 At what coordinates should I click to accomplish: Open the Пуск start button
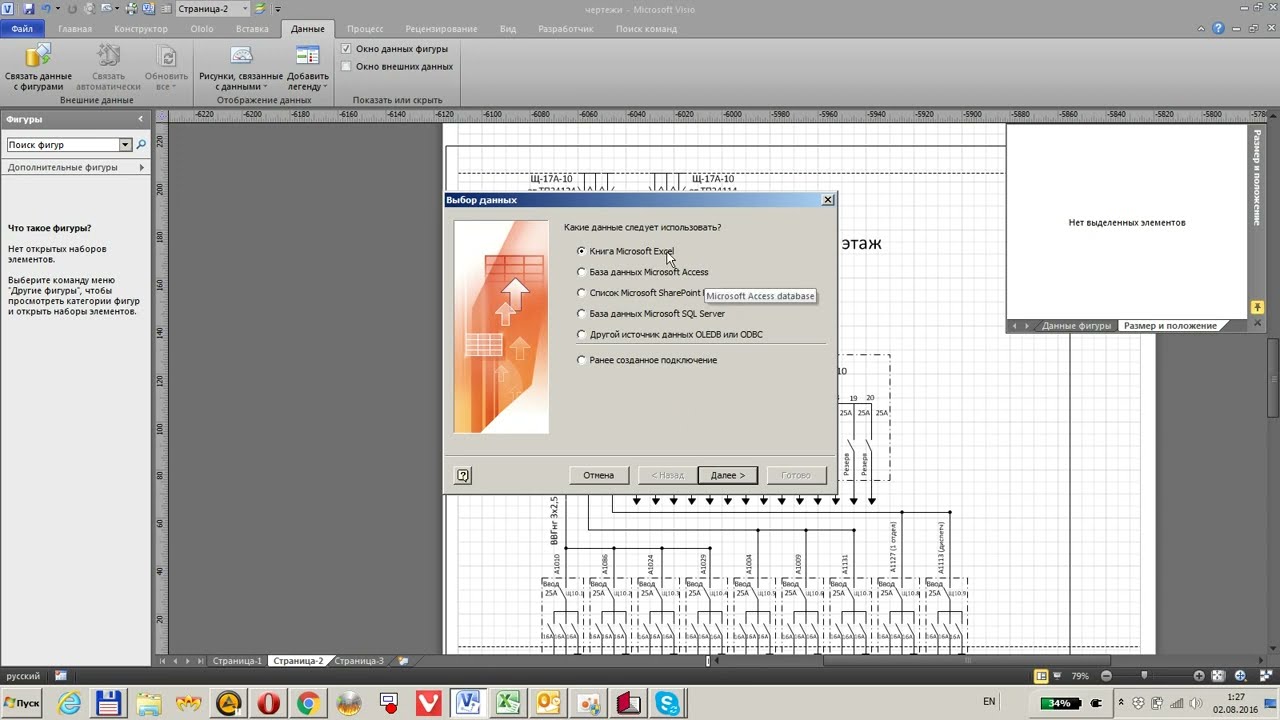coord(22,703)
